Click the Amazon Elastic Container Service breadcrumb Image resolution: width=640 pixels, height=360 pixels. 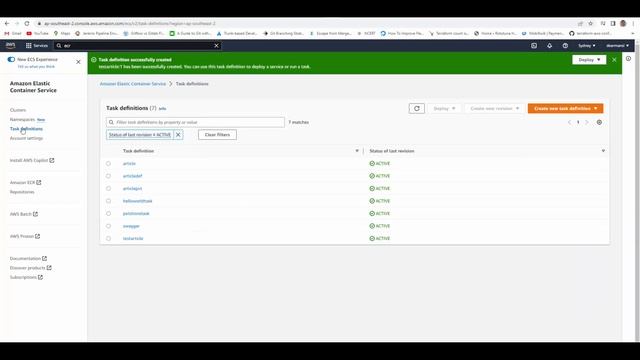click(133, 84)
